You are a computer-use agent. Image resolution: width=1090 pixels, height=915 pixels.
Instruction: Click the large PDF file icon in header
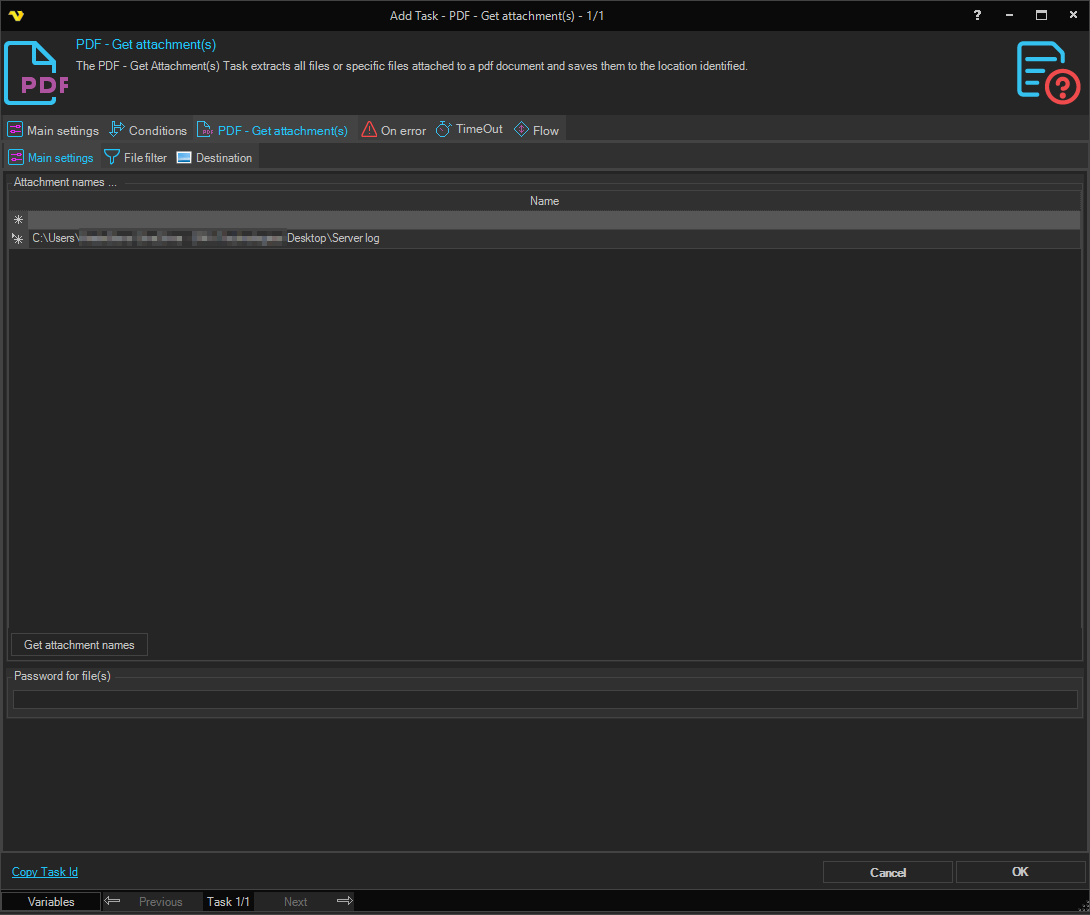pos(36,73)
